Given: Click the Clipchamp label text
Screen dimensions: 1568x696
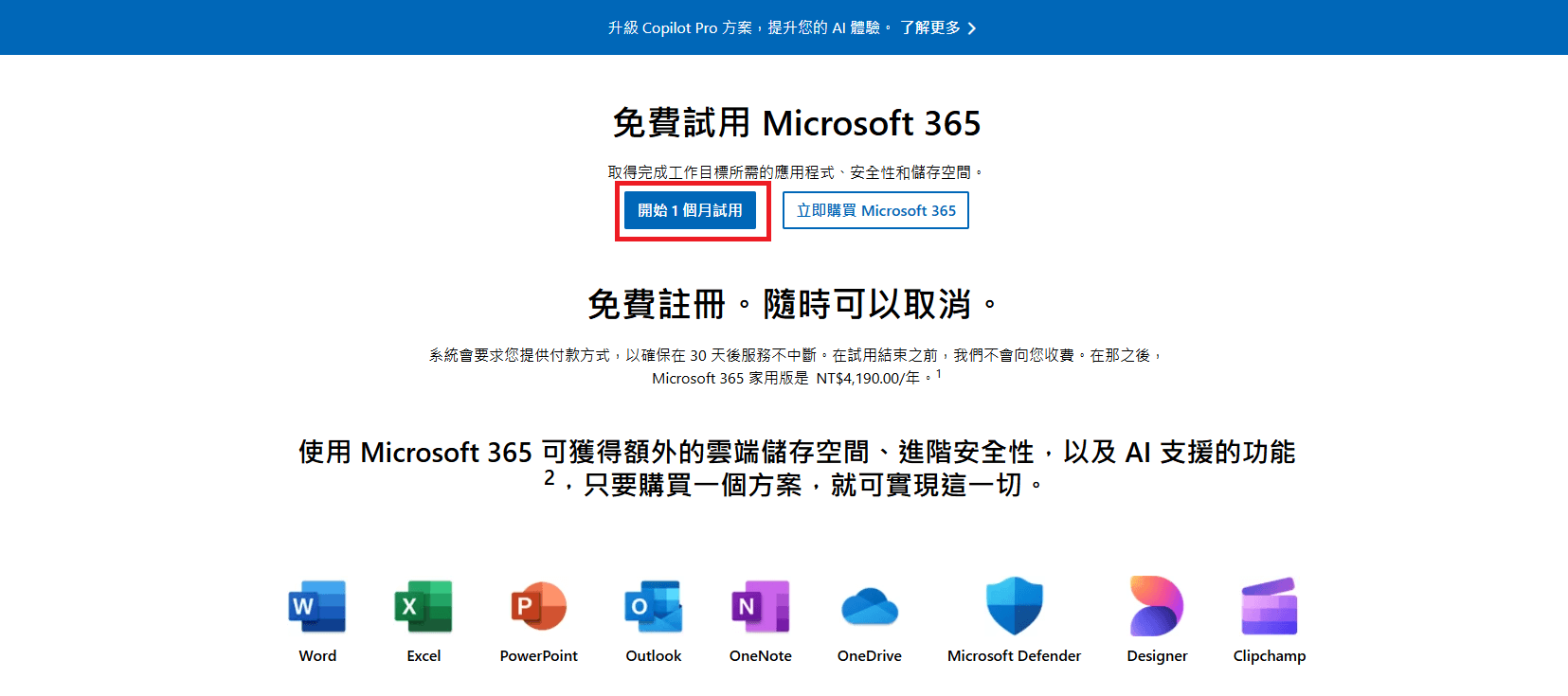Looking at the screenshot, I should 1270,655.
